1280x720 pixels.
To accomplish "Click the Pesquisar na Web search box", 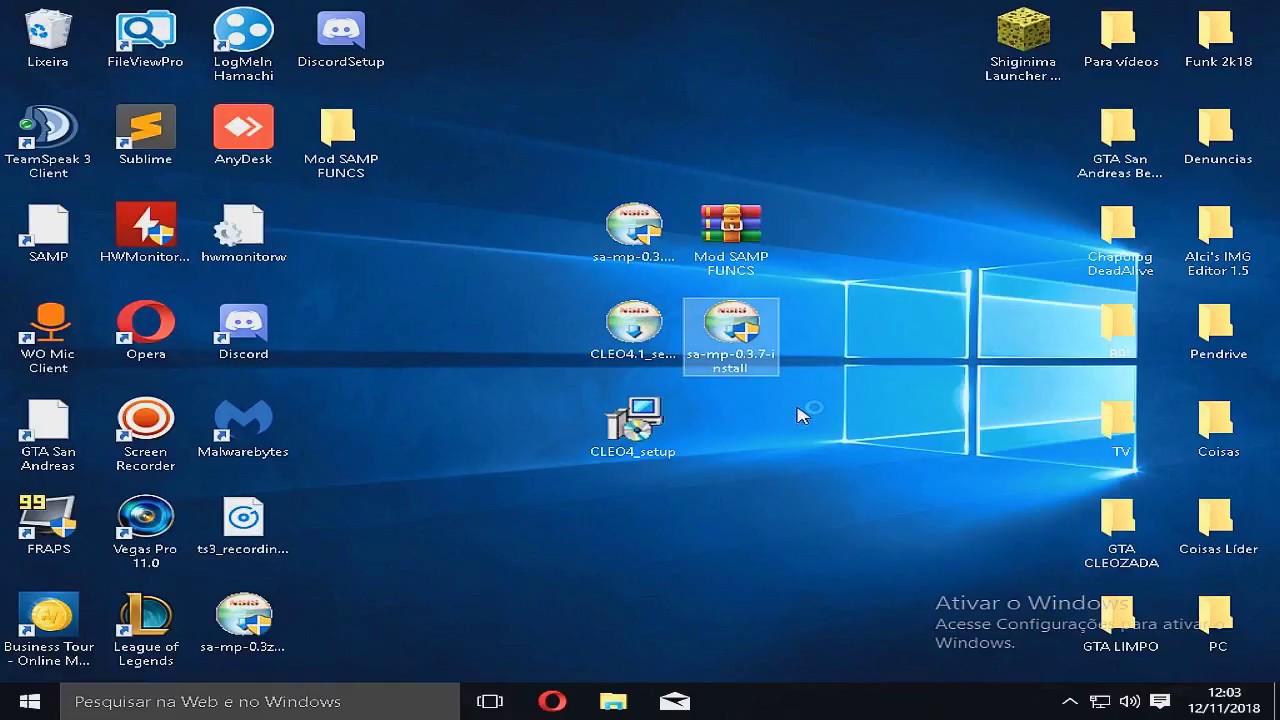I will click(260, 702).
